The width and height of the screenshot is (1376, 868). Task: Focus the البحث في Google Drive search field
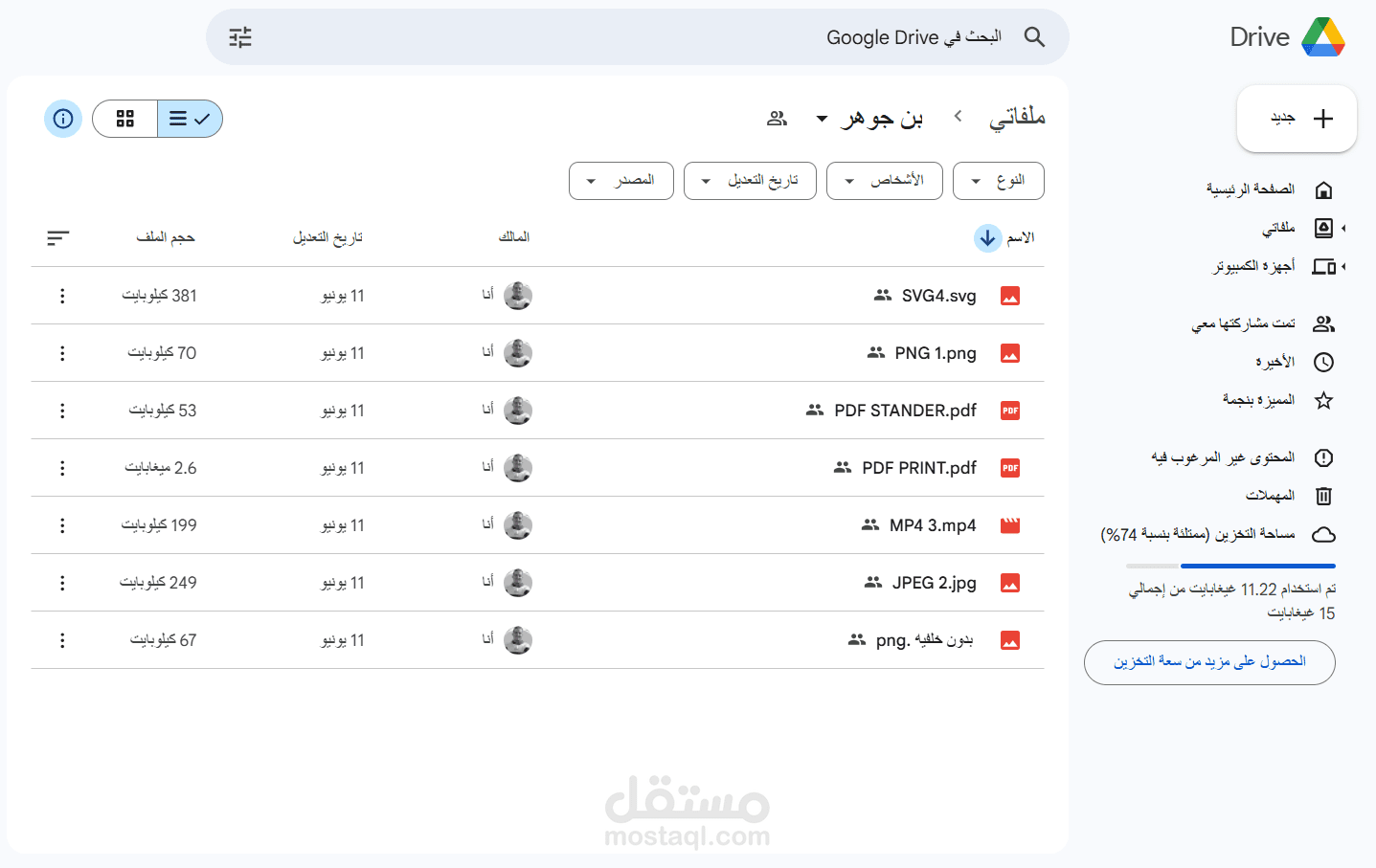[638, 37]
